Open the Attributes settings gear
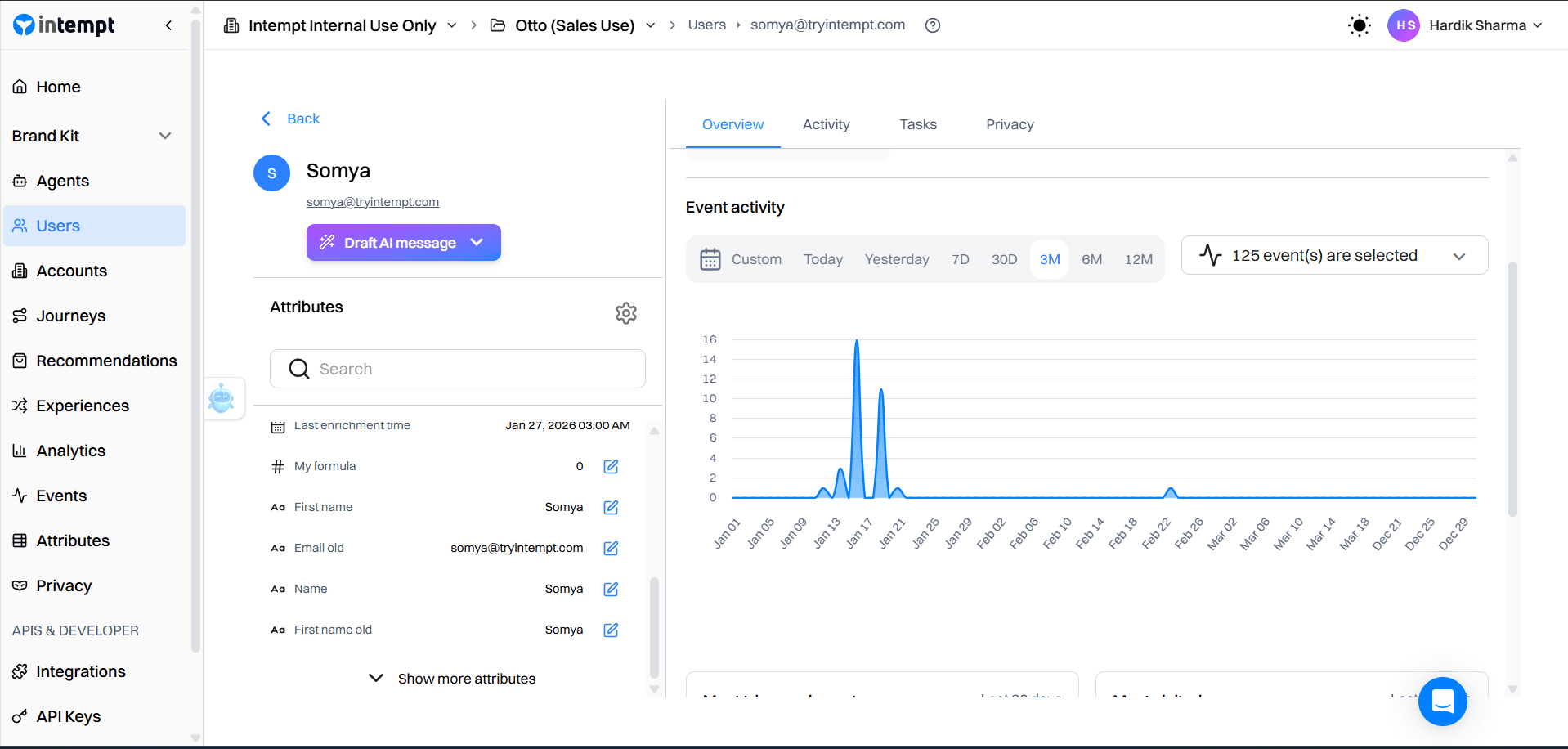 (x=625, y=312)
